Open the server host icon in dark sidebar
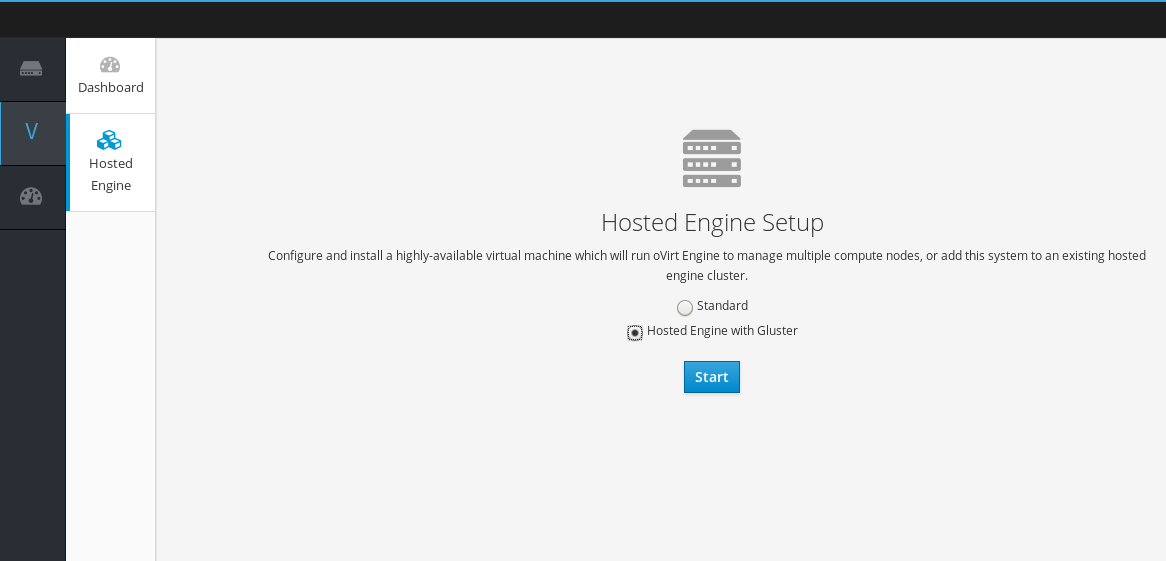The image size is (1166, 561). 31,69
